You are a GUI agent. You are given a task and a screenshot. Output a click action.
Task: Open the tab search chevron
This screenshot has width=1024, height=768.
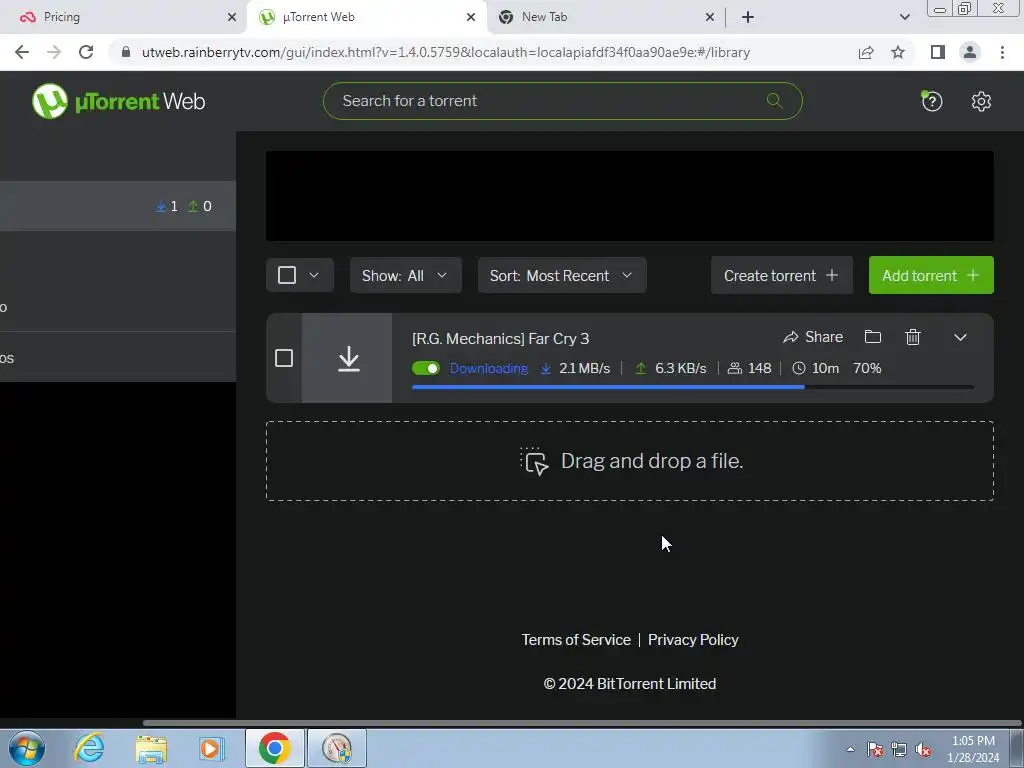[x=904, y=17]
